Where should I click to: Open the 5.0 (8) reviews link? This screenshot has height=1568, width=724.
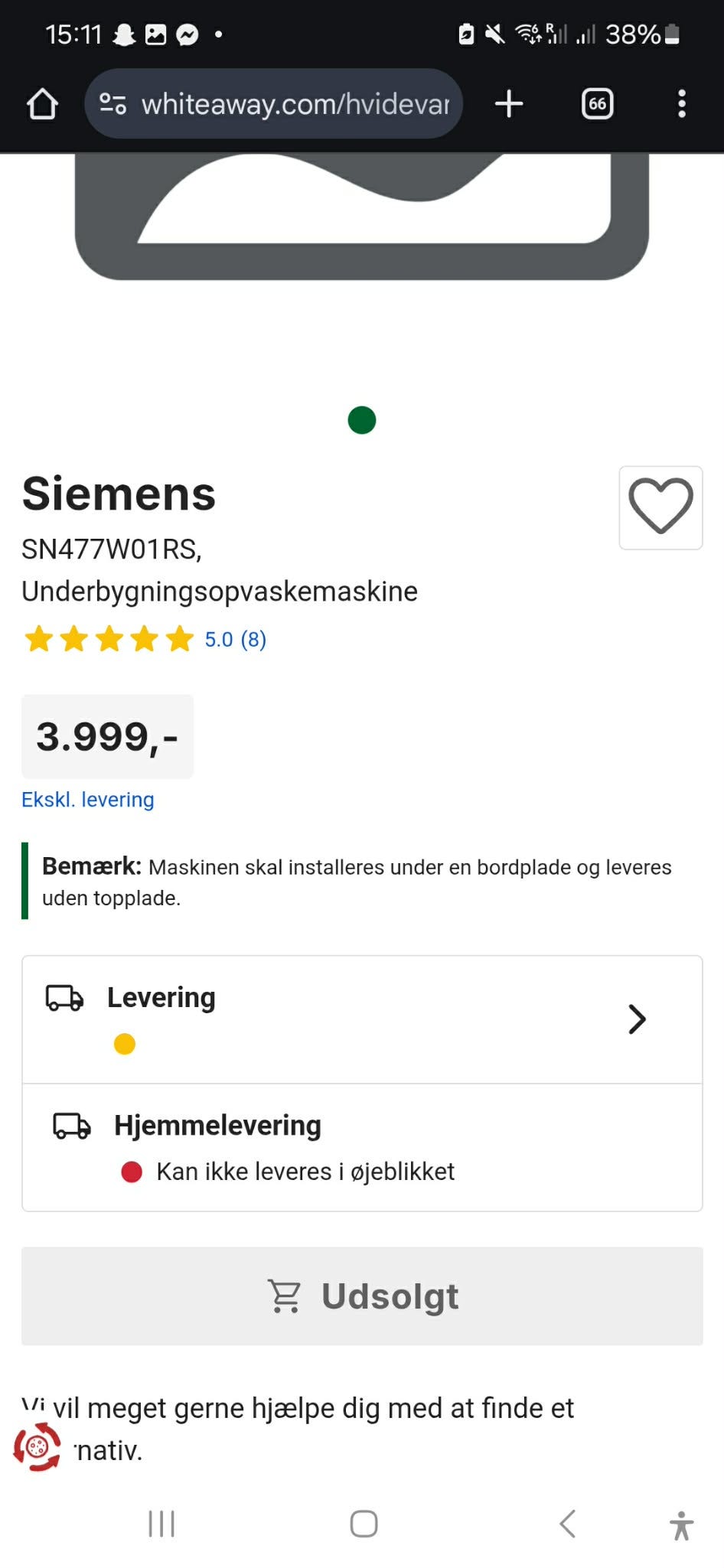click(235, 639)
